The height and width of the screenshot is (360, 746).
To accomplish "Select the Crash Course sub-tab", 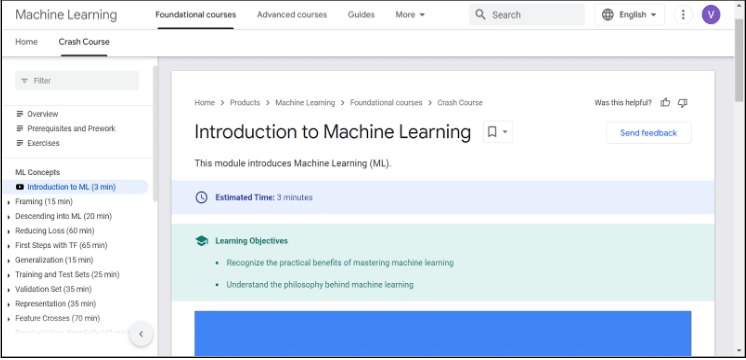I will [x=84, y=42].
